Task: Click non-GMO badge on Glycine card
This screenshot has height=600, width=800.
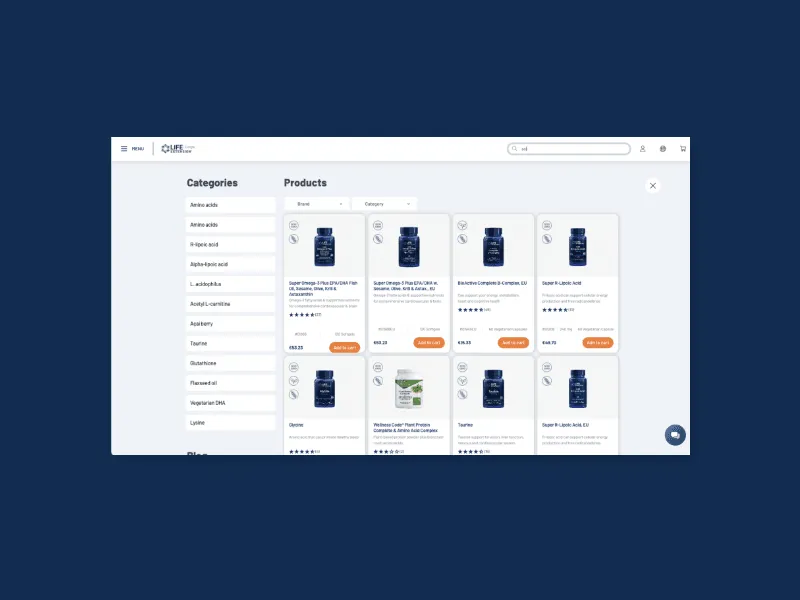Action: 294,367
